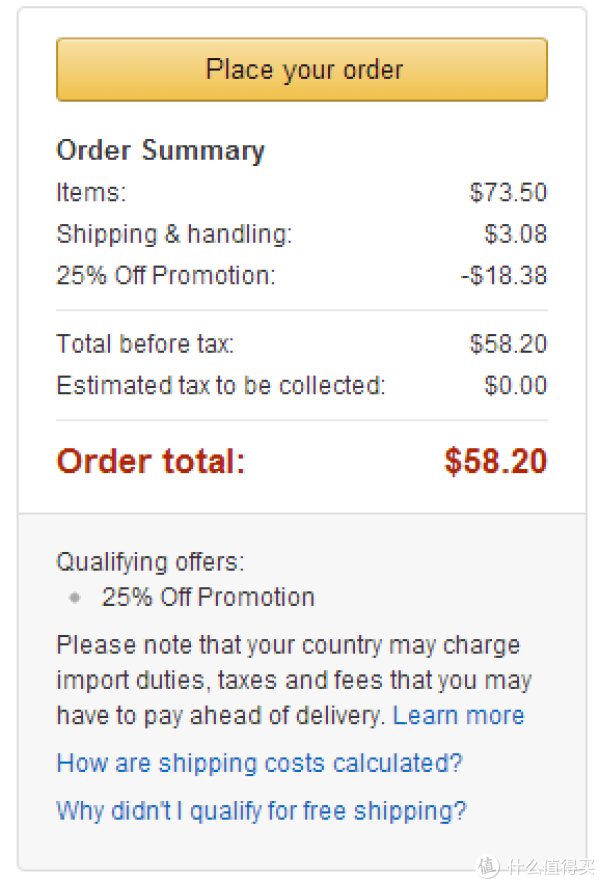Viewport: 600px width, 884px height.
Task: Open How are shipping costs calculated link
Action: [x=259, y=763]
